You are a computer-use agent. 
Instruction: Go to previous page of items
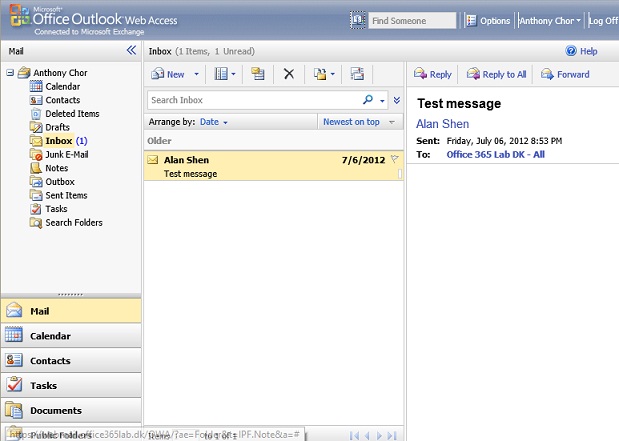point(367,435)
